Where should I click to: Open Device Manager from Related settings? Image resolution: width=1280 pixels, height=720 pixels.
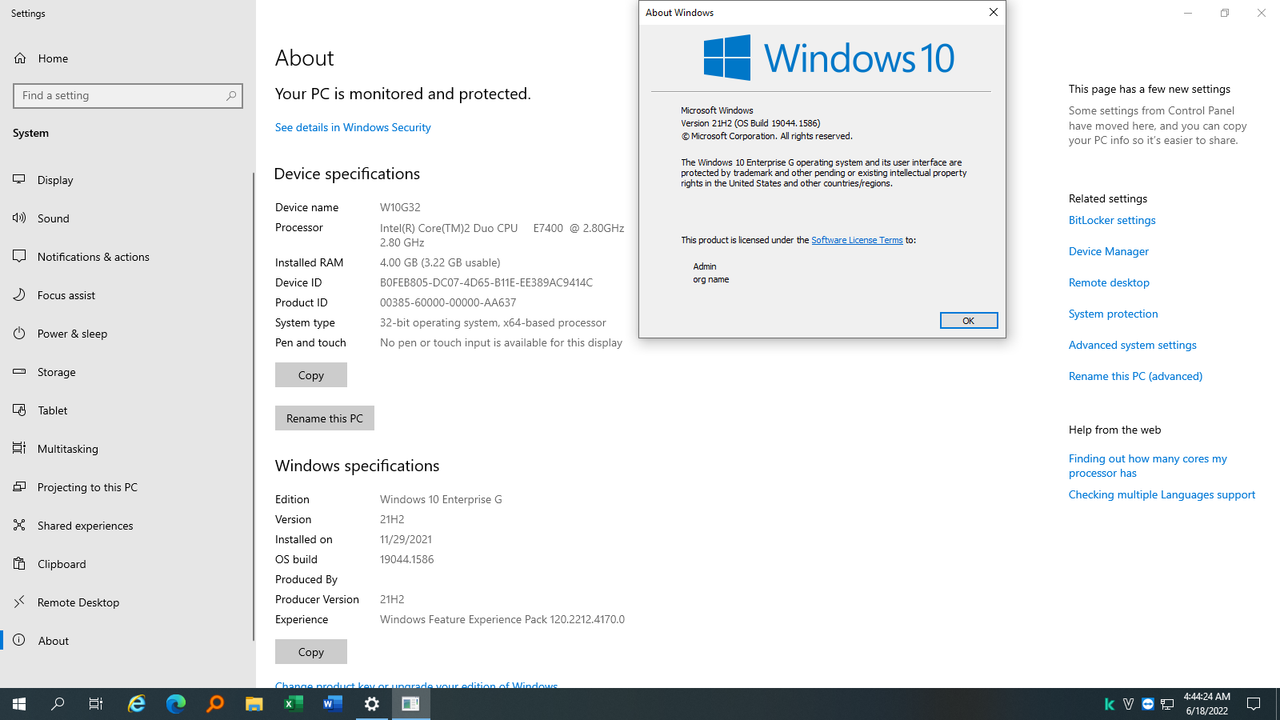(1108, 251)
